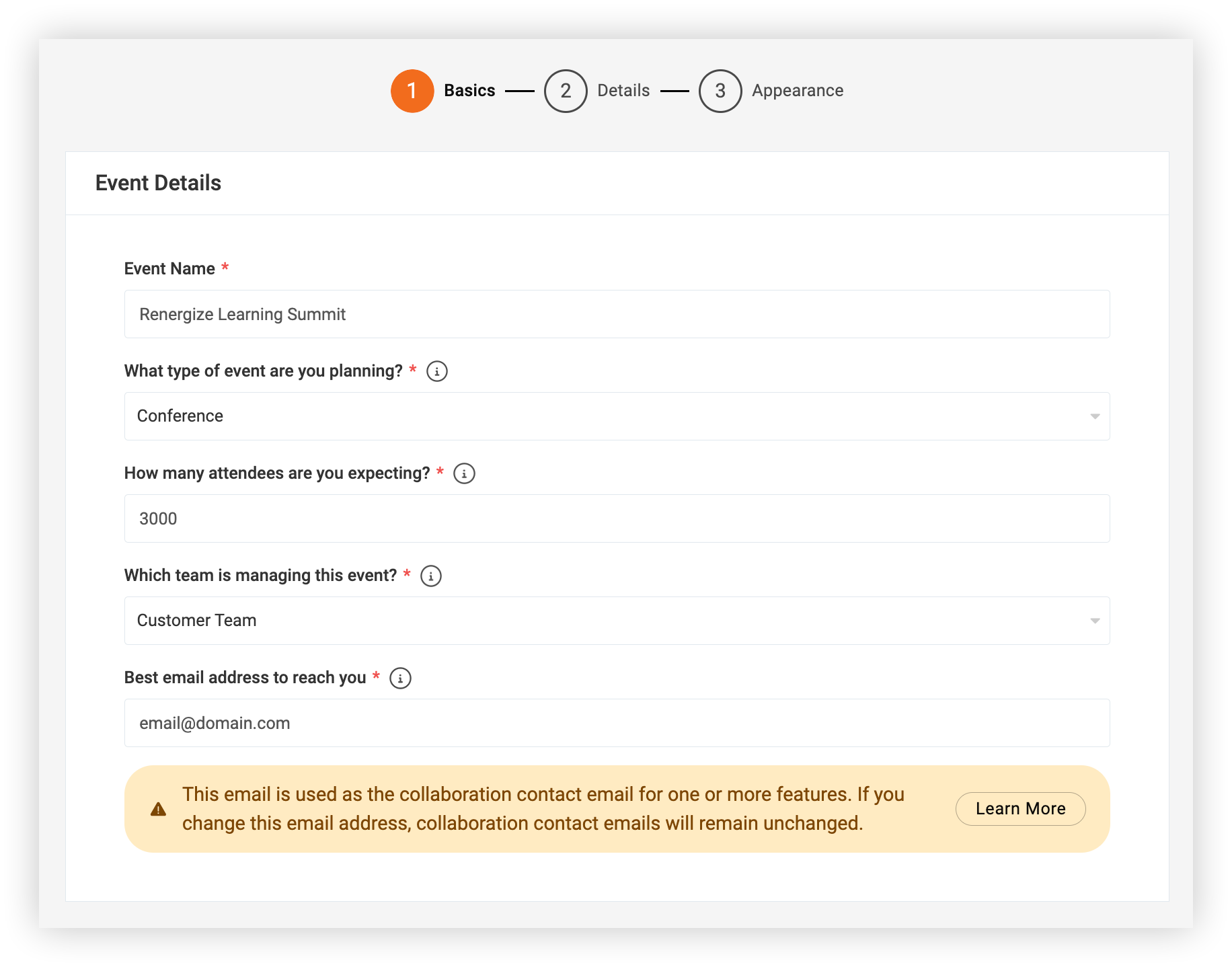Image resolution: width=1232 pixels, height=967 pixels.
Task: Click info icon next to attendees question
Action: [x=464, y=473]
